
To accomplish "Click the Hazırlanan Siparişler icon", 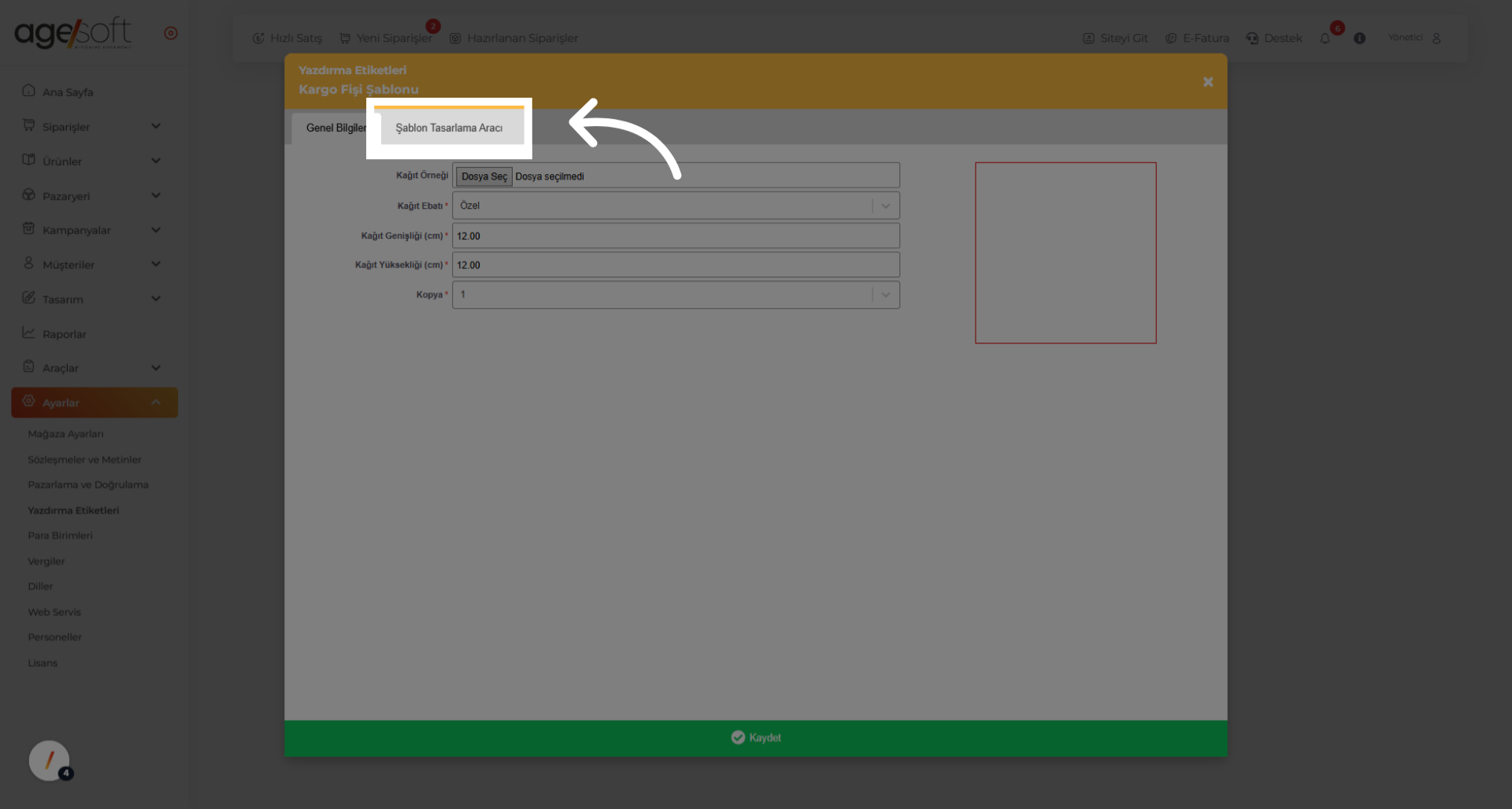I will coord(455,38).
